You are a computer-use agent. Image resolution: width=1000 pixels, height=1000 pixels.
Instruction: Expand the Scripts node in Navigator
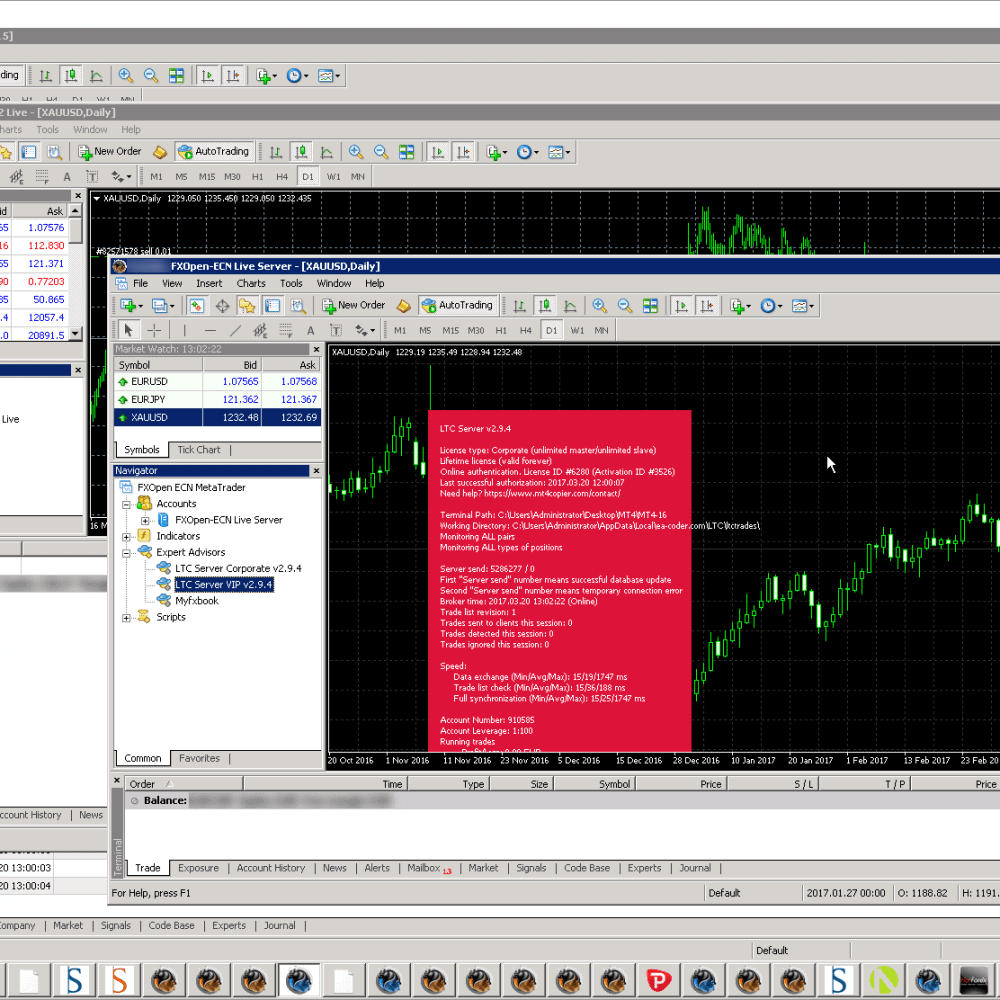pos(126,618)
